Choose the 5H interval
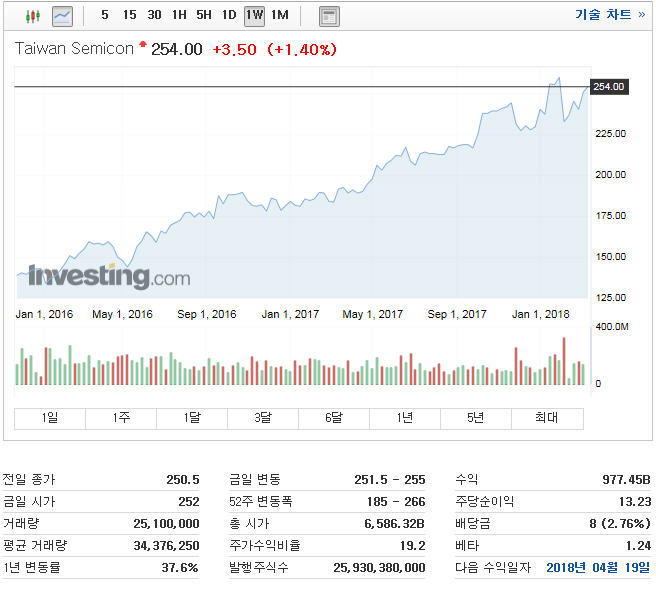Screen dimensions: 656x595 (x=204, y=15)
